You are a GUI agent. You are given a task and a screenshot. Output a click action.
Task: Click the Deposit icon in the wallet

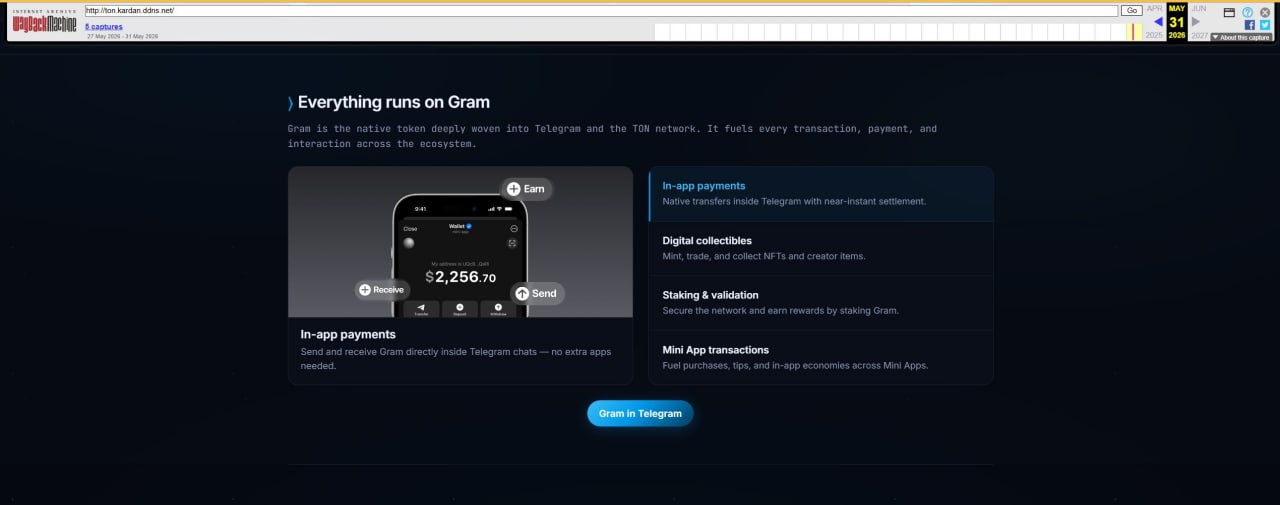point(460,309)
